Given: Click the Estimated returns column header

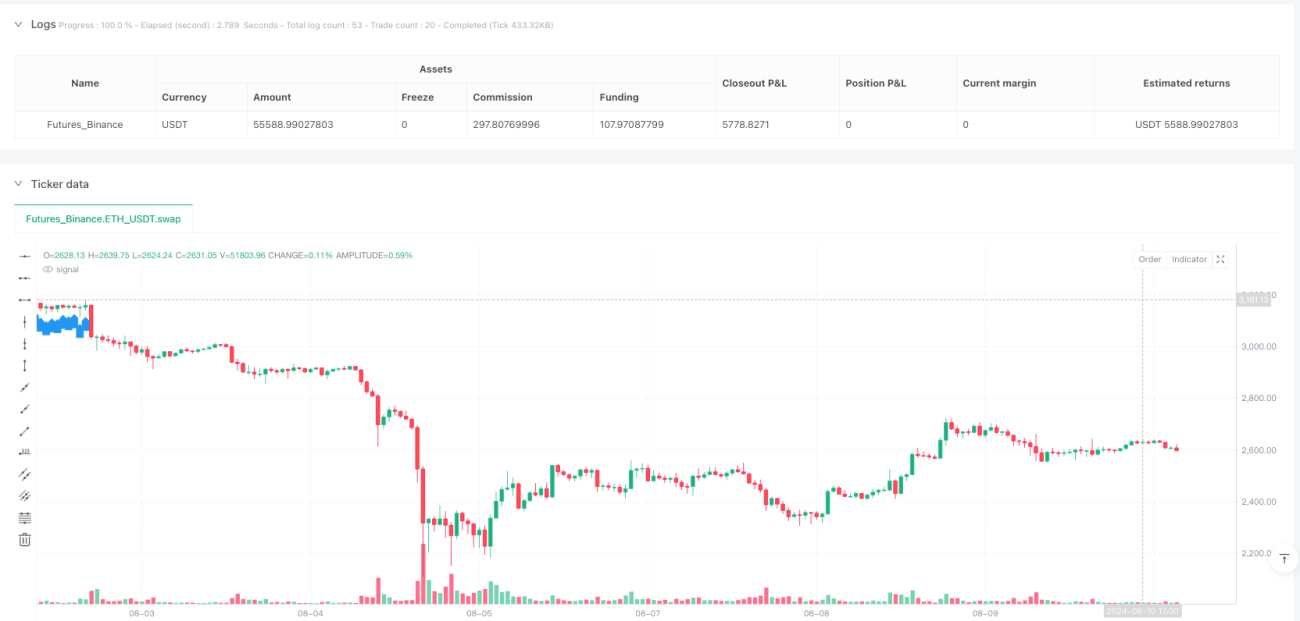Looking at the screenshot, I should [1186, 83].
